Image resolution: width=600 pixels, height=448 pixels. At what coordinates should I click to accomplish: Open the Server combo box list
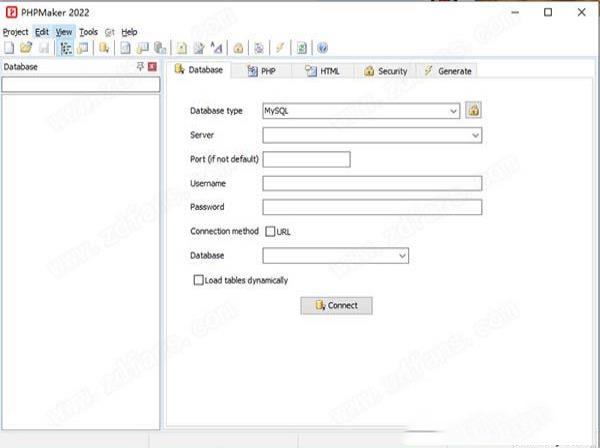(476, 134)
